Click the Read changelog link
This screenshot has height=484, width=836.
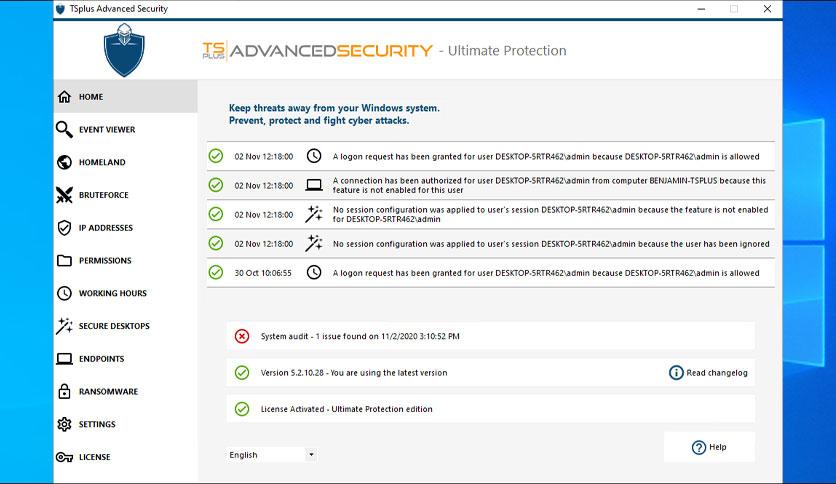click(708, 373)
